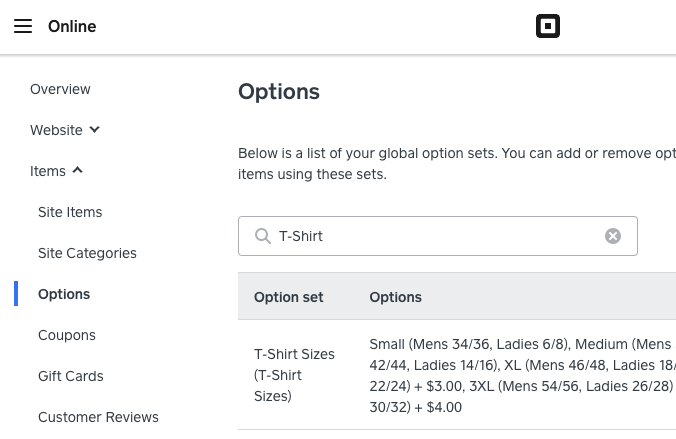Click the Online title in header

[72, 27]
